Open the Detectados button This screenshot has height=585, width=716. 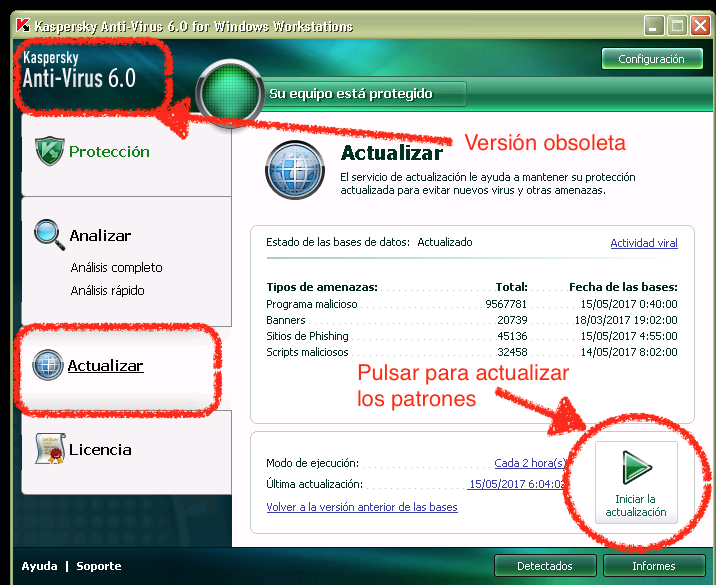click(x=545, y=566)
